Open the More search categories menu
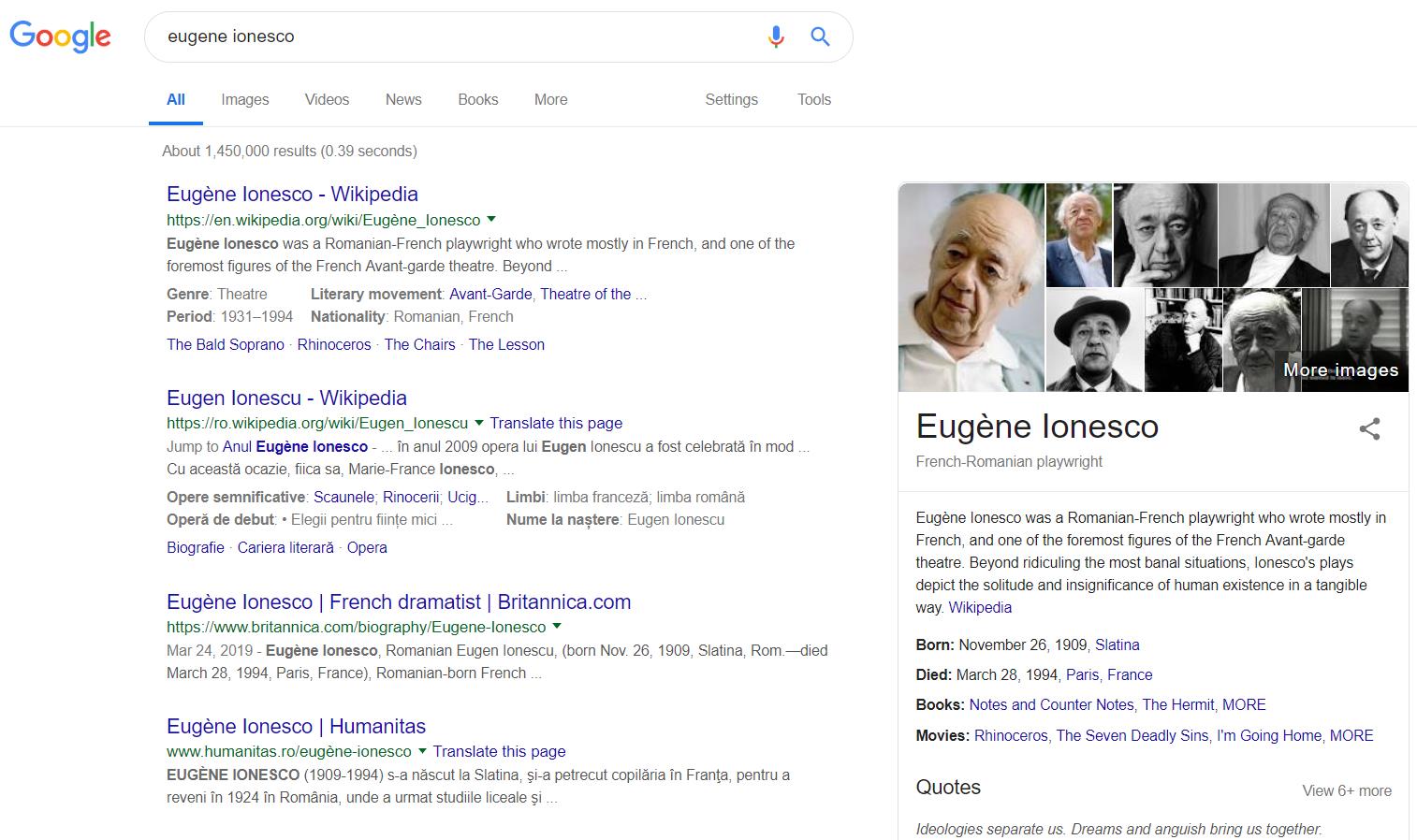The width and height of the screenshot is (1417, 840). pos(550,99)
